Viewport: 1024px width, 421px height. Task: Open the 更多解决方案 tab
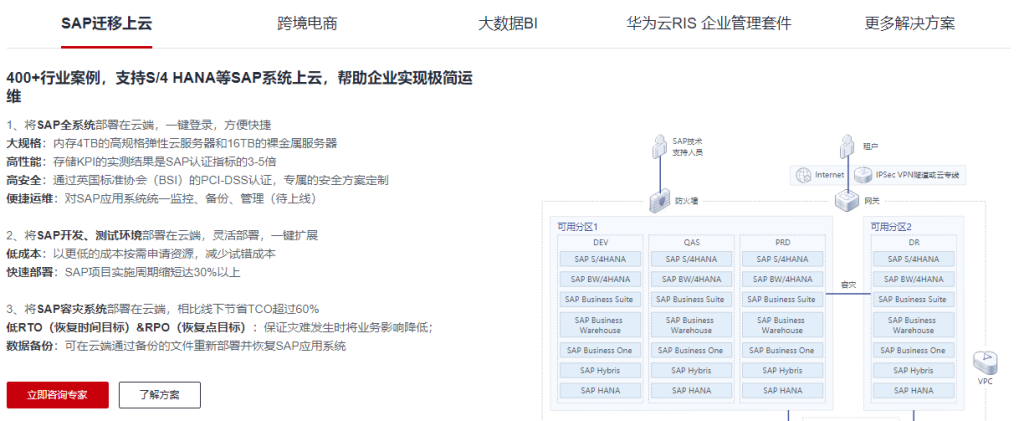[908, 23]
